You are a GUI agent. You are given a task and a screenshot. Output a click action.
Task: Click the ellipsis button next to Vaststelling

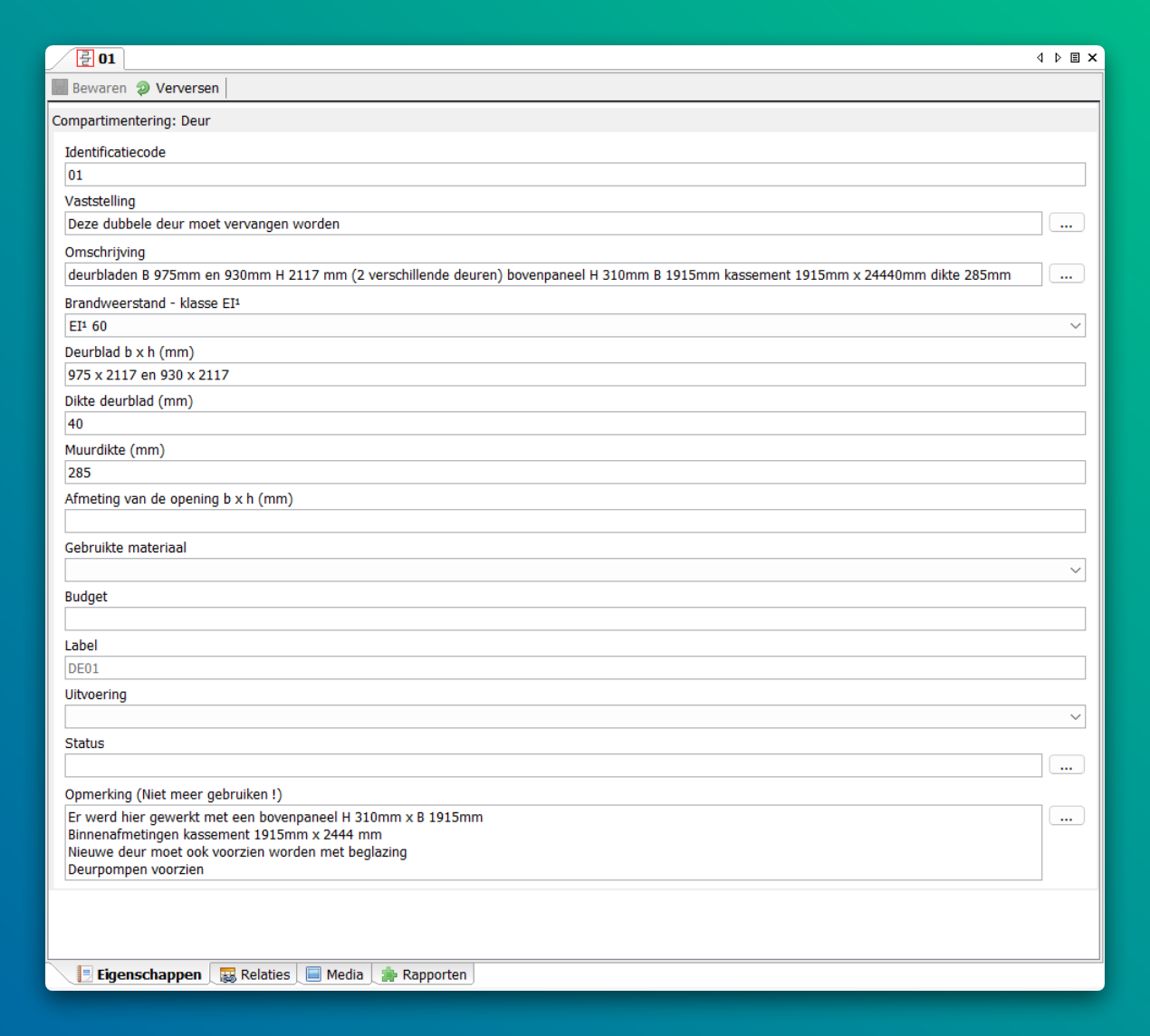click(1066, 224)
